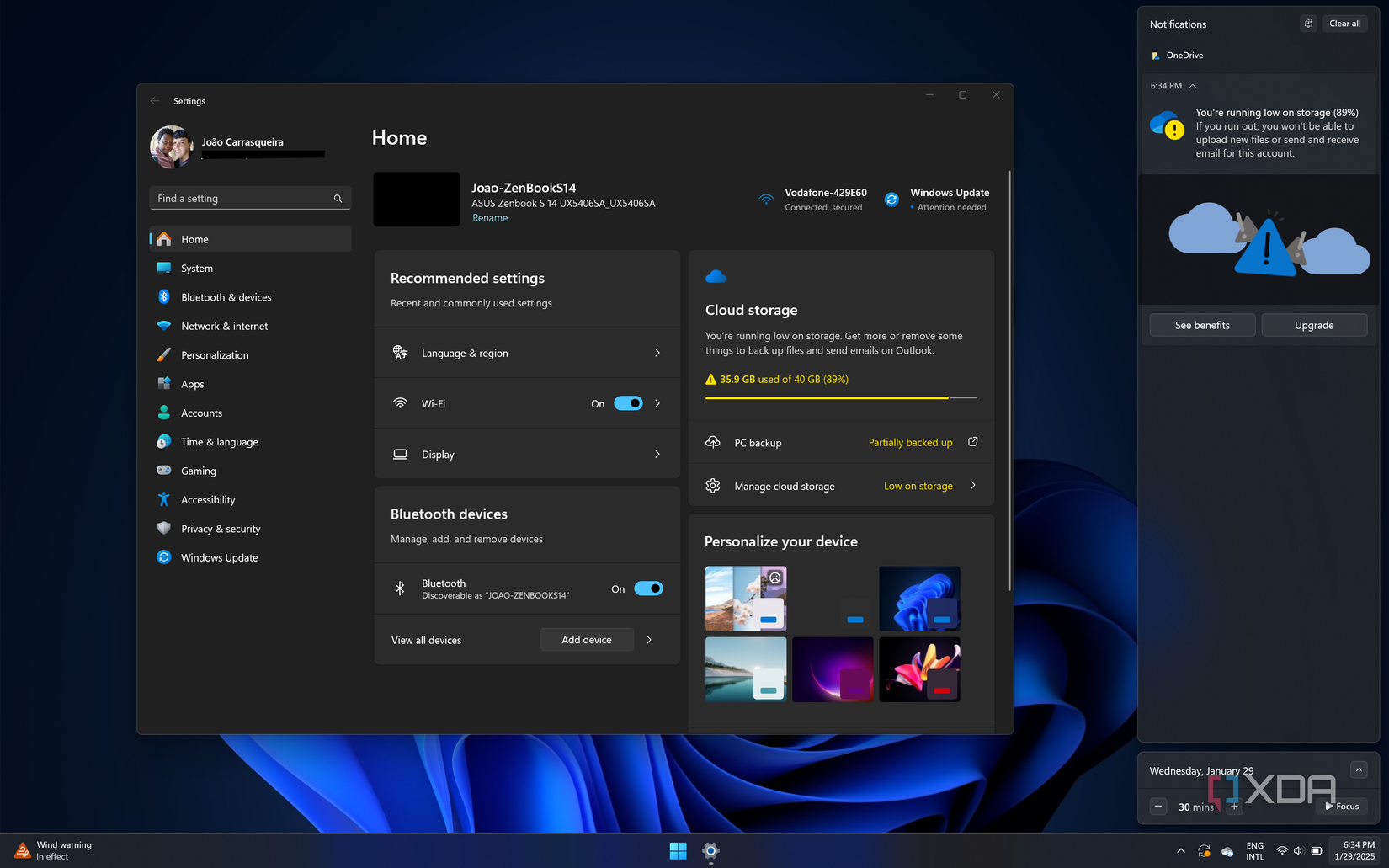Click the Time & language globe icon
Screen dimensions: 1389x868
pyautogui.click(x=164, y=442)
